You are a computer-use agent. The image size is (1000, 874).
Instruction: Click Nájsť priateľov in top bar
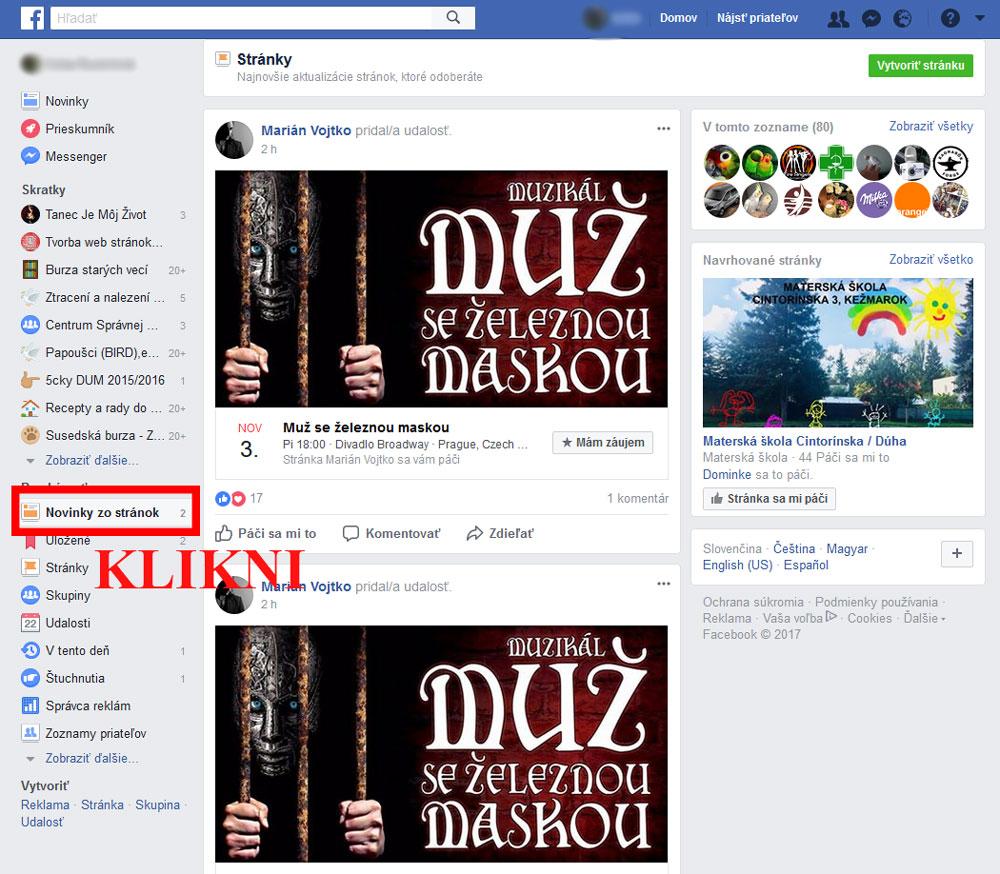click(x=757, y=18)
